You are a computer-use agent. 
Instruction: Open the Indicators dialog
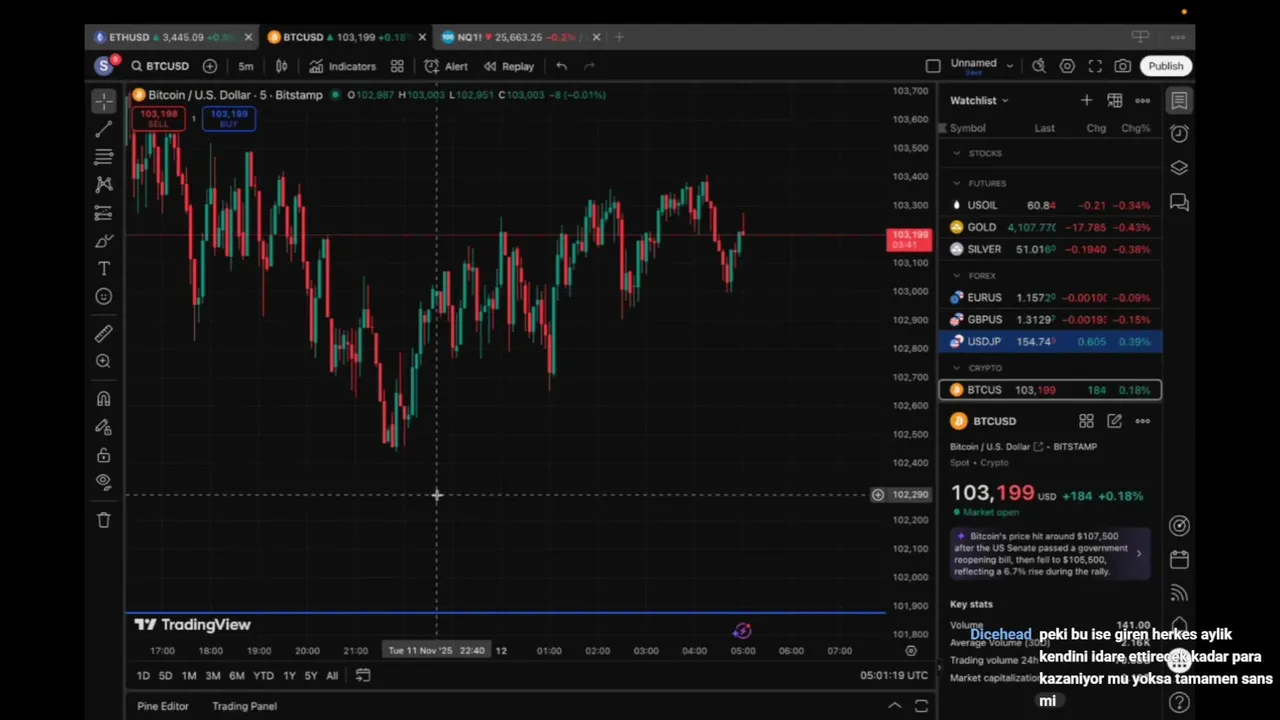click(x=343, y=66)
